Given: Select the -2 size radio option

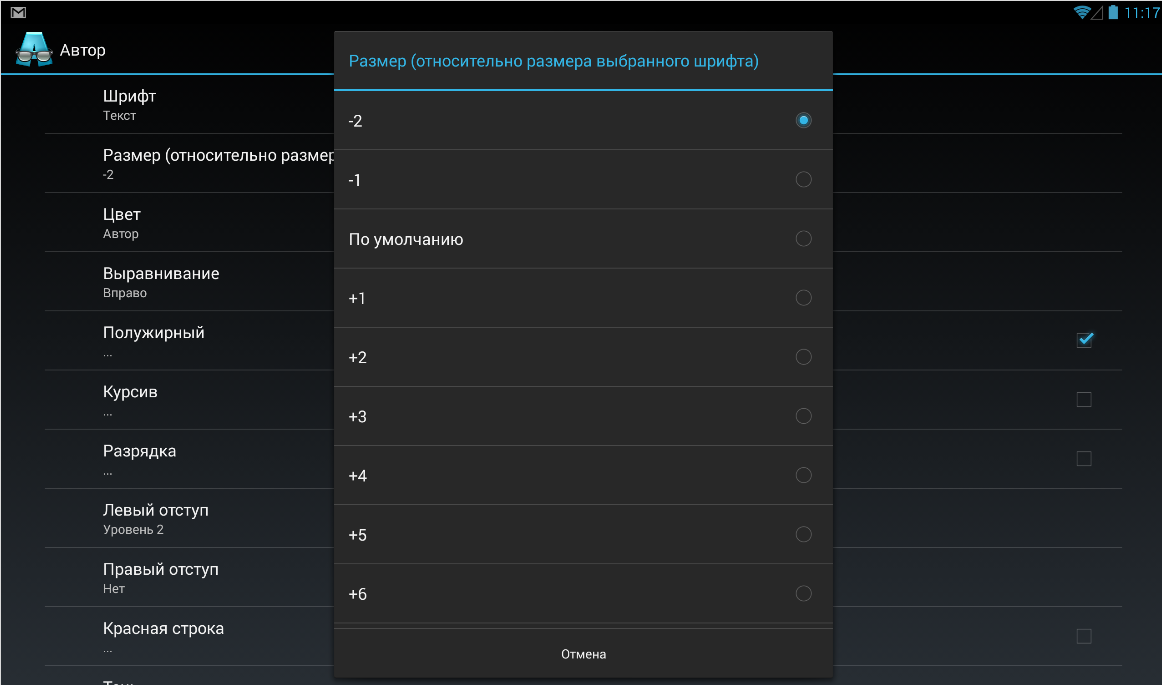Looking at the screenshot, I should [803, 120].
